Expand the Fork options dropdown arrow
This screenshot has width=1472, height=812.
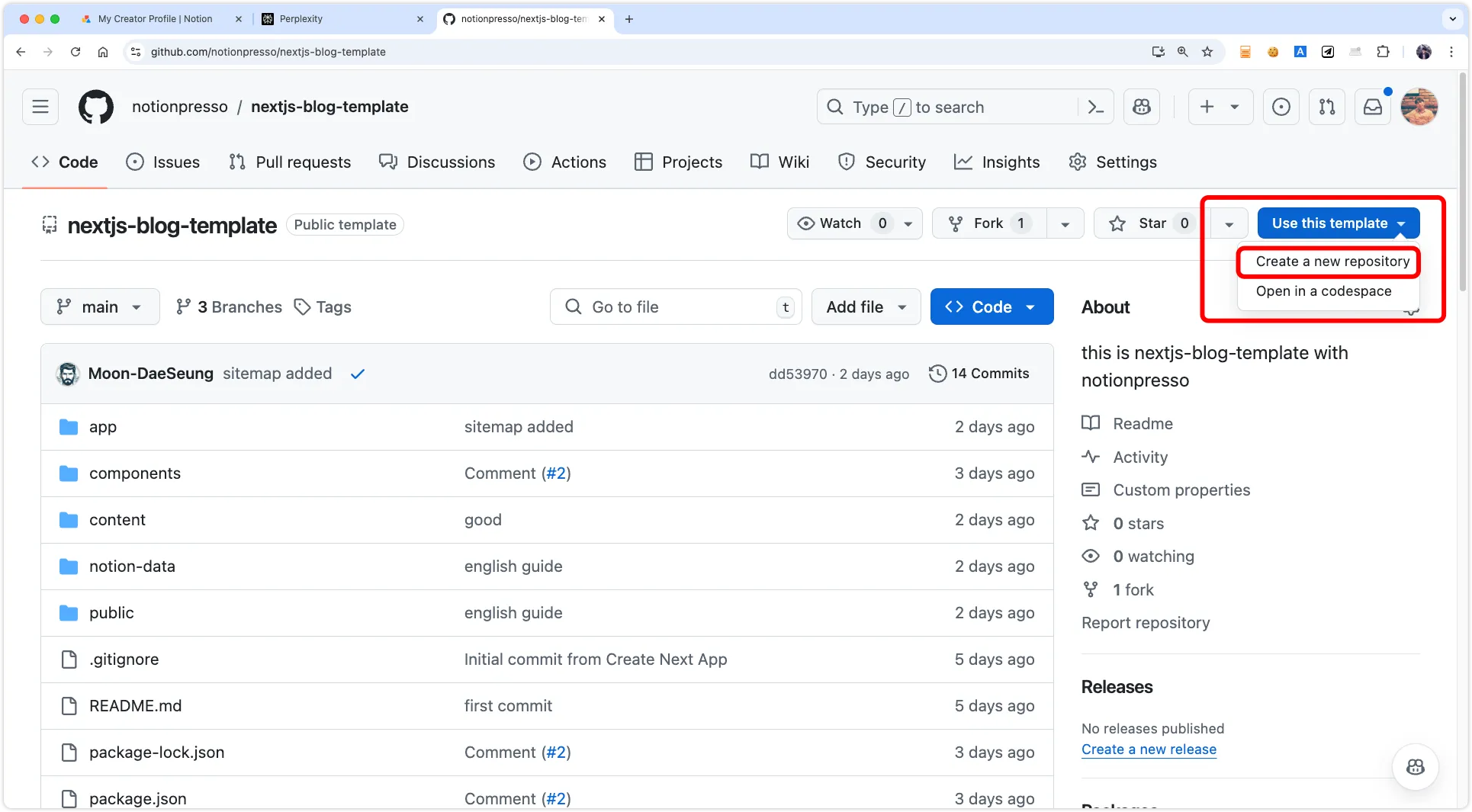tap(1065, 223)
